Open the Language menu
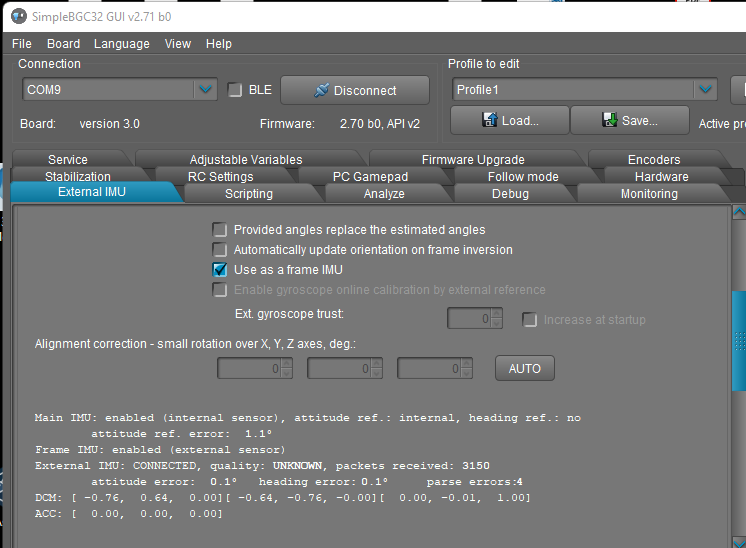 122,44
